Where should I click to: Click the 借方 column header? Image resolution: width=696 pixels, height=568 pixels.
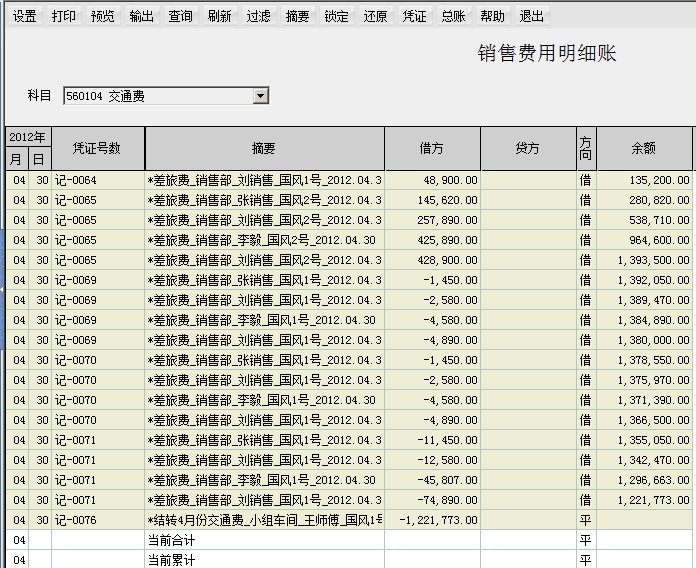coord(432,148)
